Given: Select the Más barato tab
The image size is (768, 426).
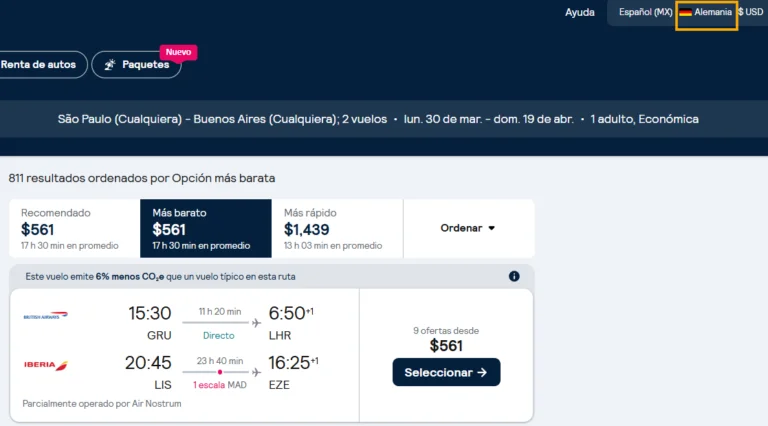Looking at the screenshot, I should (205, 228).
